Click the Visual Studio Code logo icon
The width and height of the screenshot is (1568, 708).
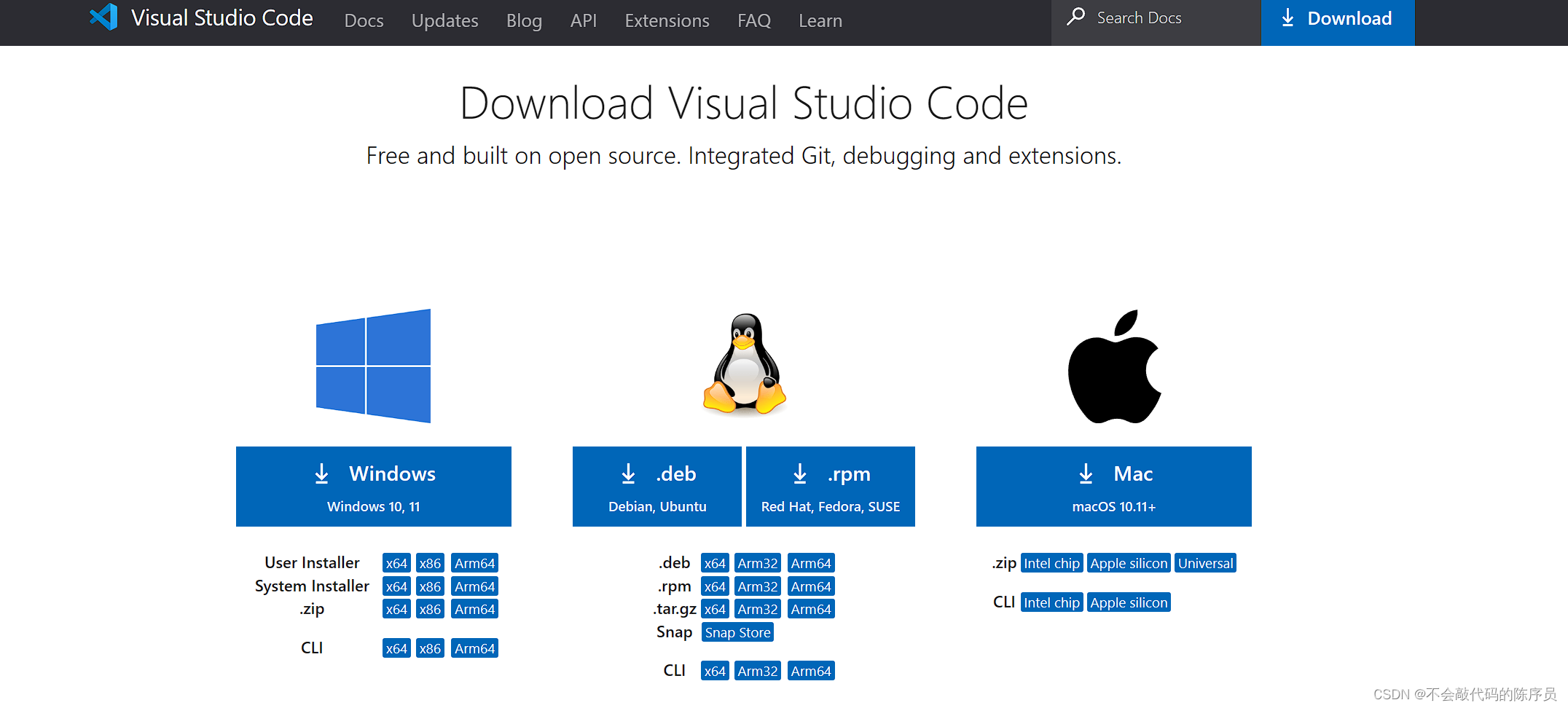(103, 17)
